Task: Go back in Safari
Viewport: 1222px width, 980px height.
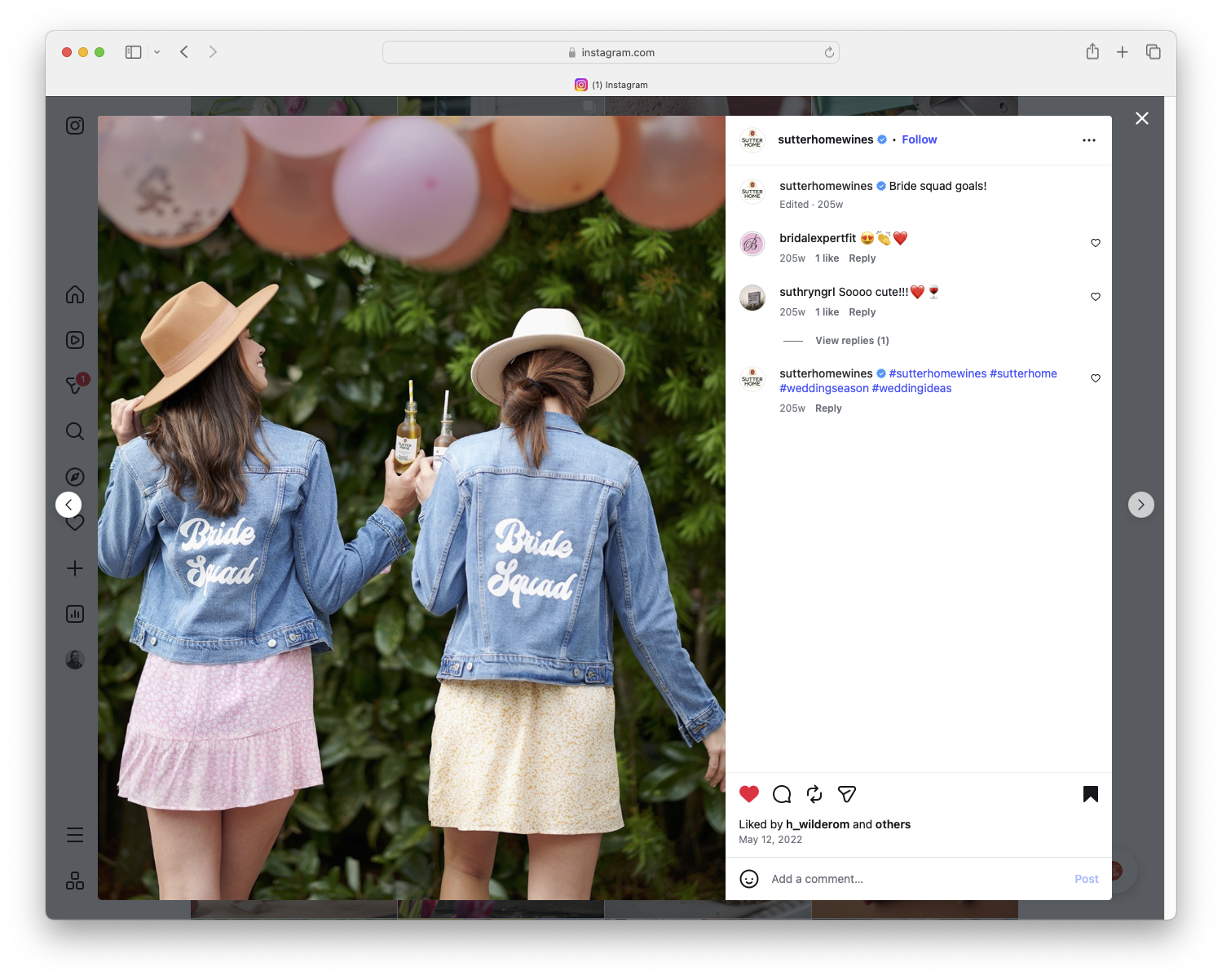Action: pos(184,52)
